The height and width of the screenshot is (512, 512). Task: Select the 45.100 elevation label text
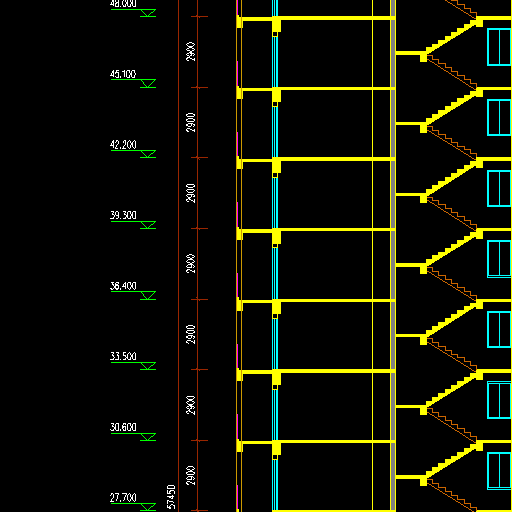coord(123,74)
